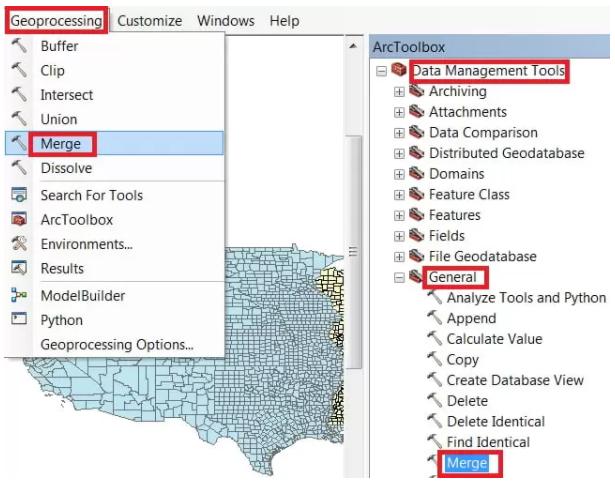The width and height of the screenshot is (615, 486).
Task: Click the map scrollbar up arrow
Action: [x=353, y=46]
